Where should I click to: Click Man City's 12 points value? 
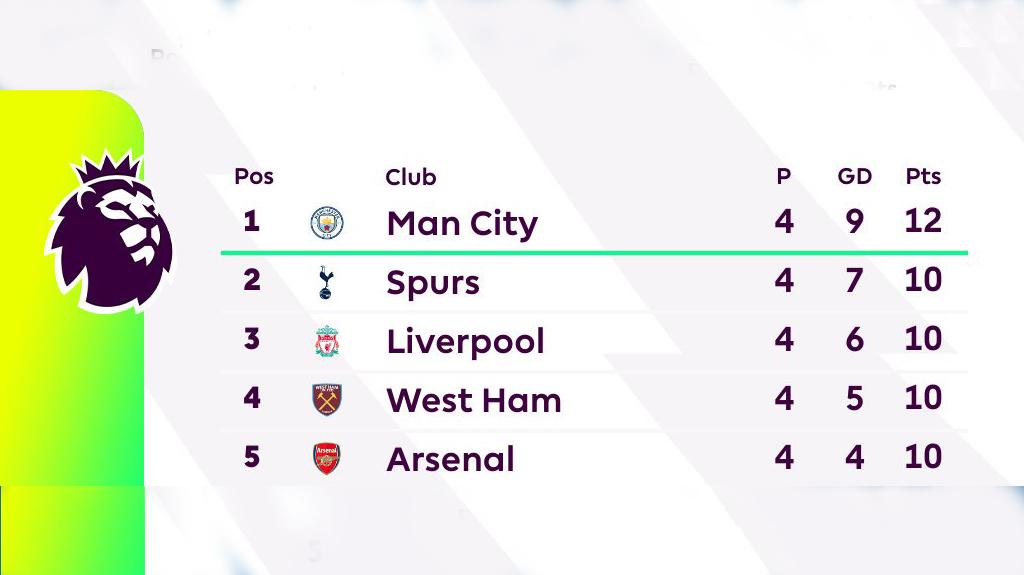pos(922,221)
